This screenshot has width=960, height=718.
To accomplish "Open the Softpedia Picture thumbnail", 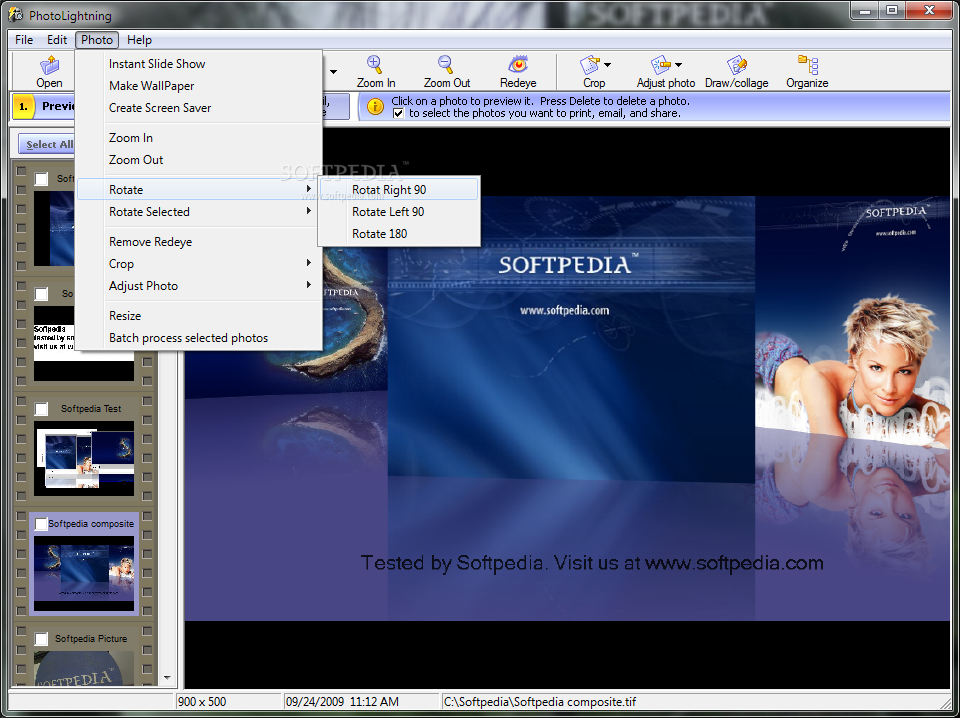I will tap(84, 668).
